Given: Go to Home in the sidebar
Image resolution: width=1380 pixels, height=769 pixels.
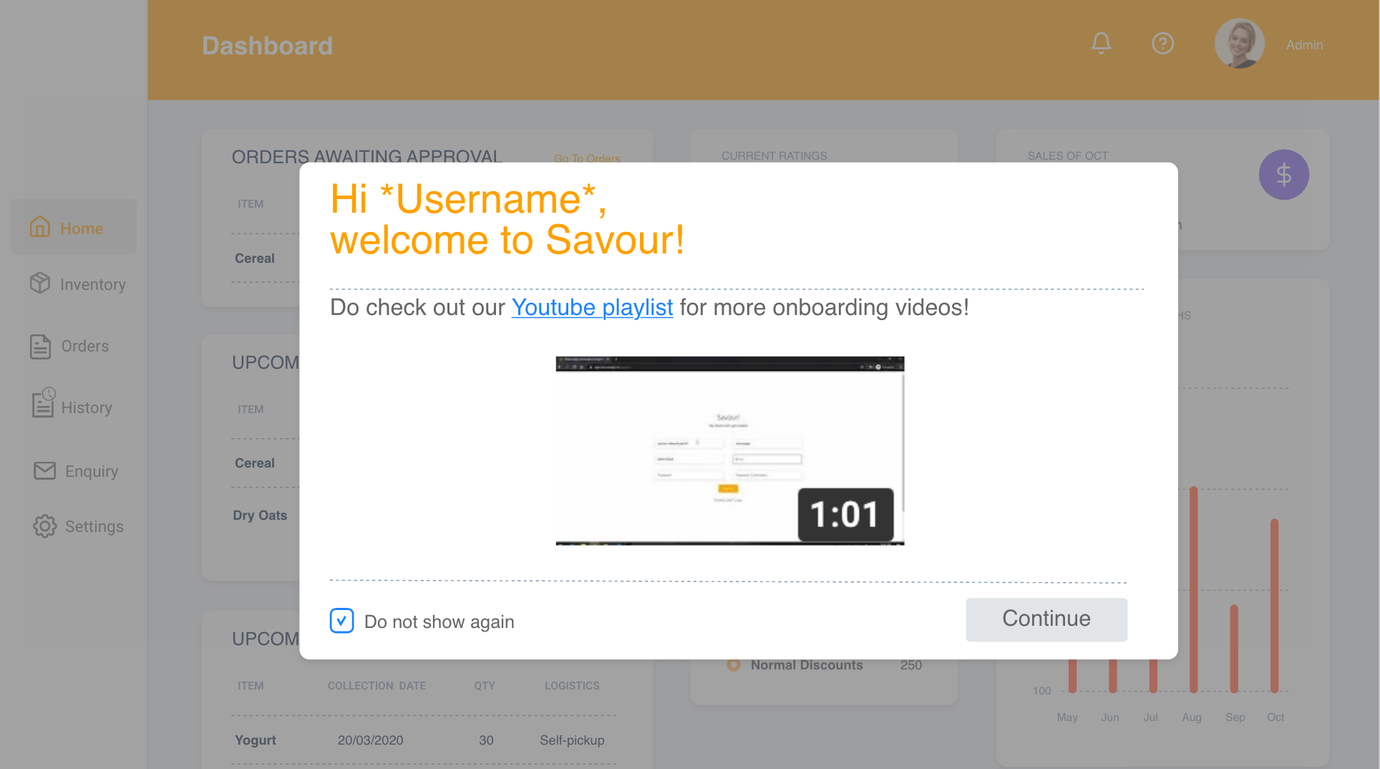Looking at the screenshot, I should click(74, 228).
